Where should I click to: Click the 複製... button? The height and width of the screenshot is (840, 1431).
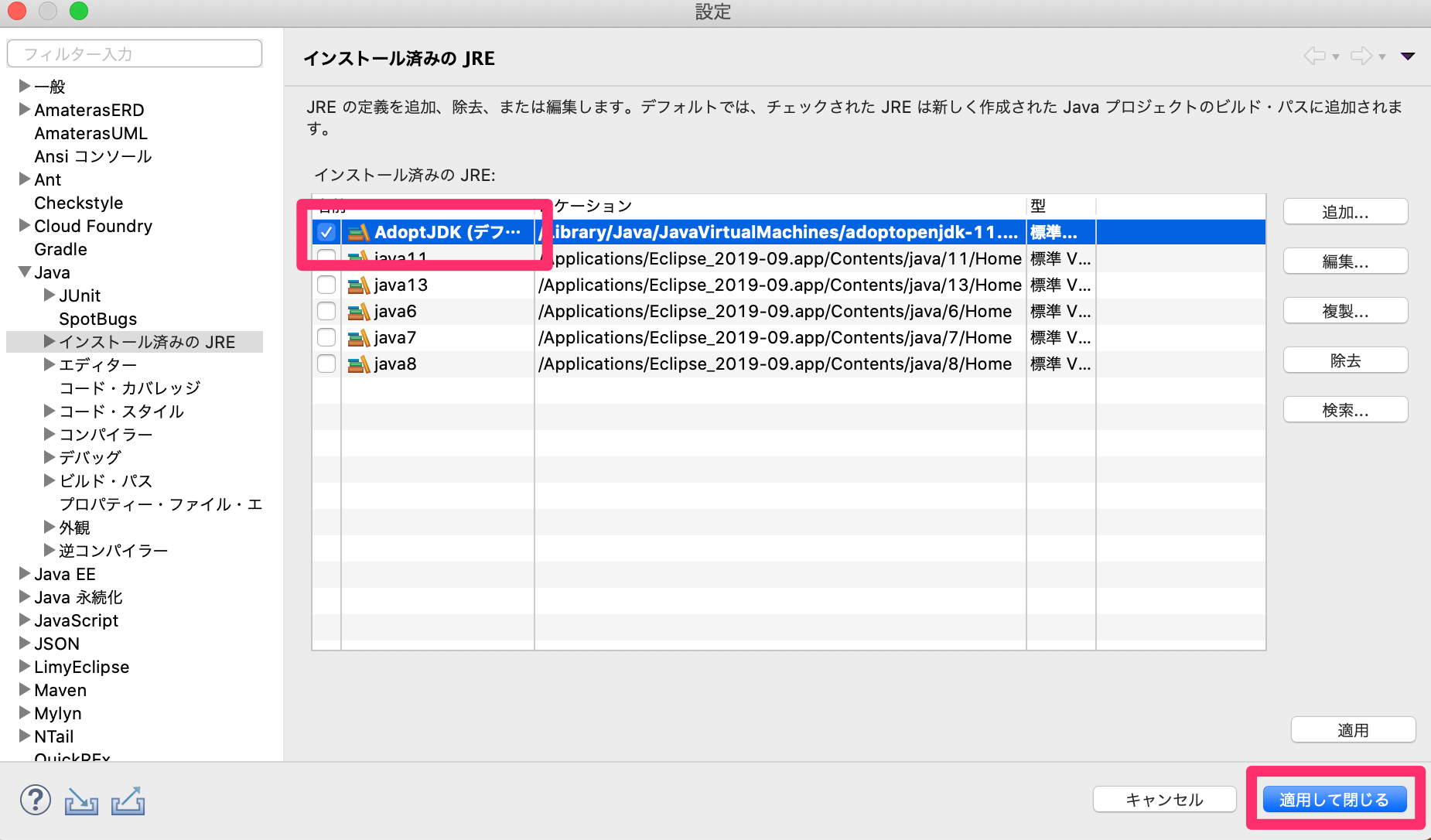point(1345,311)
